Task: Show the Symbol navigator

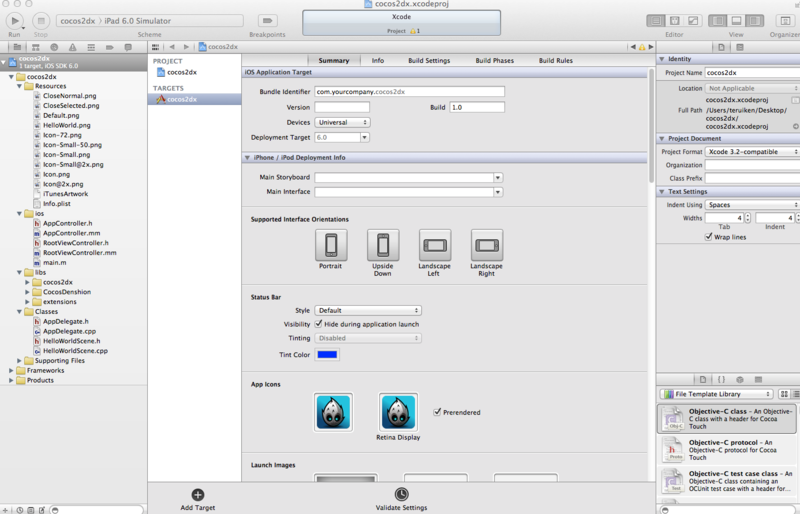Action: click(x=36, y=47)
